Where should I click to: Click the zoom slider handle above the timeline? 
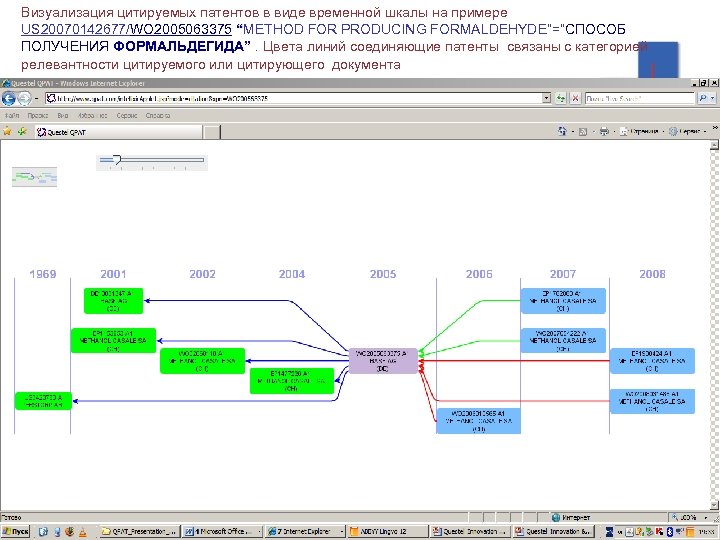pyautogui.click(x=117, y=160)
